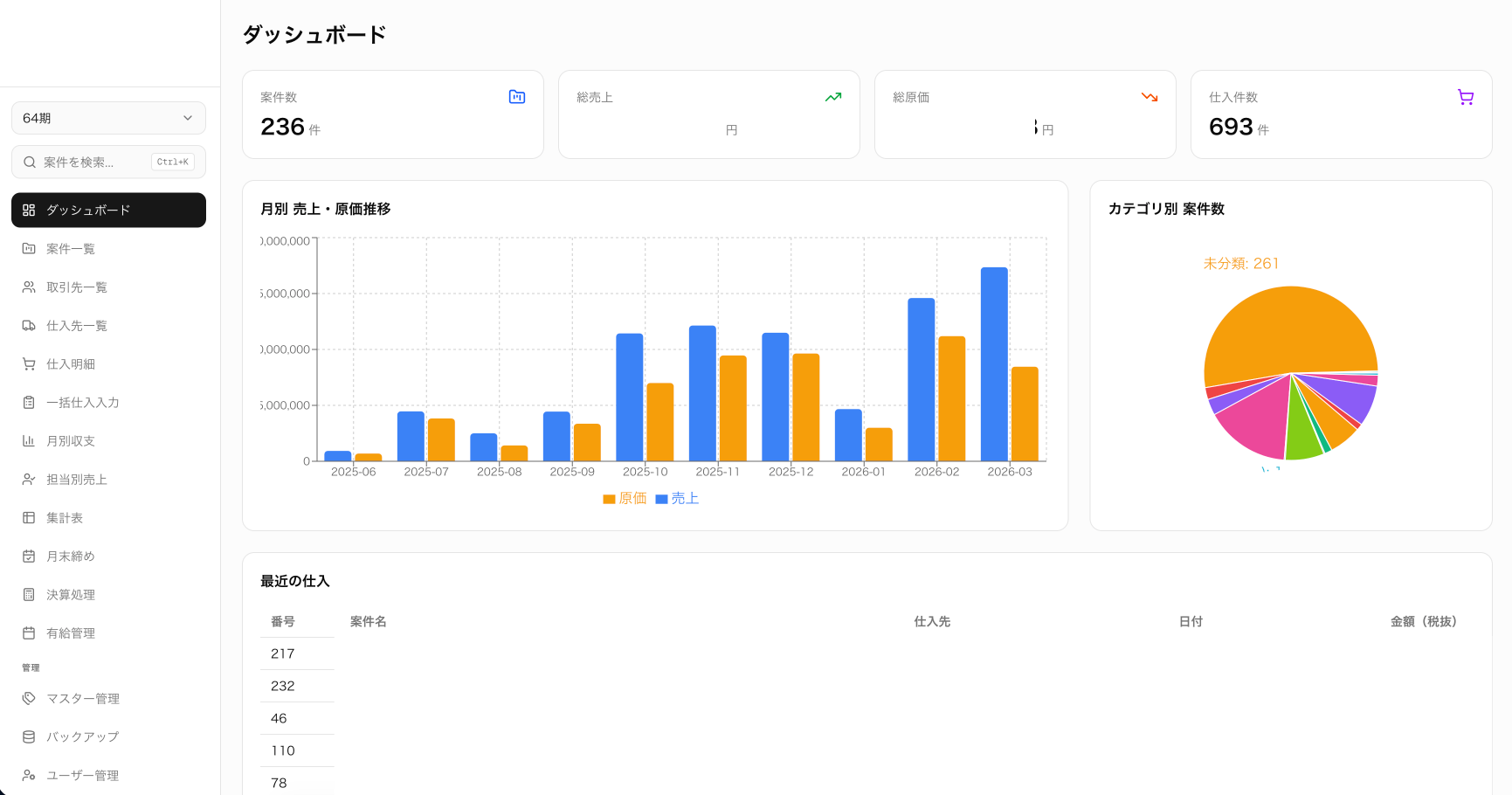Click the 集計表 table icon

(29, 517)
